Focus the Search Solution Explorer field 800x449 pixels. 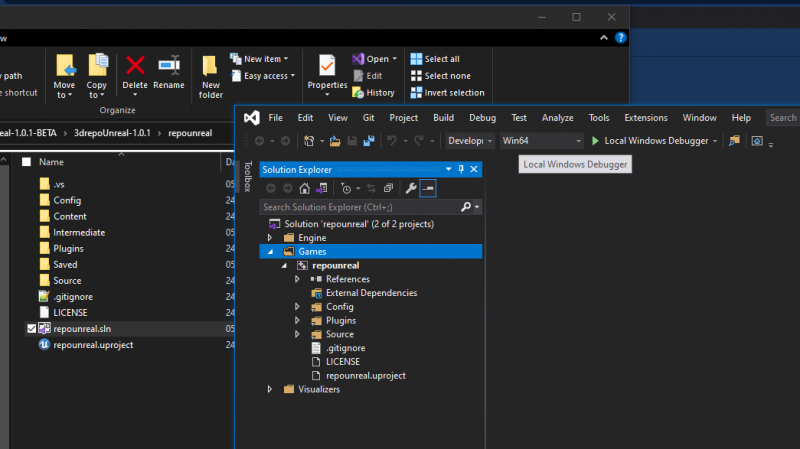360,207
